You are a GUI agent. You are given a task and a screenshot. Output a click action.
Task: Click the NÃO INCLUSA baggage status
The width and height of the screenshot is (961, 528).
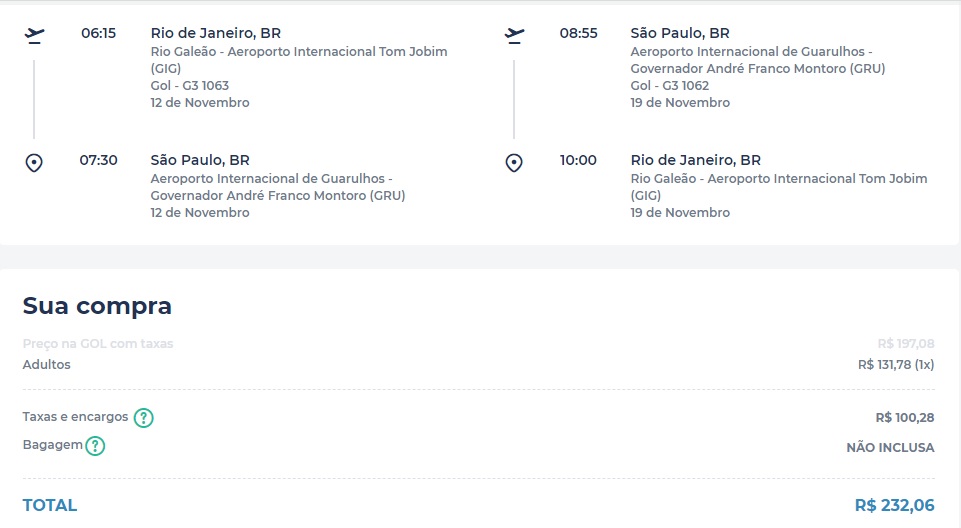[x=890, y=448]
